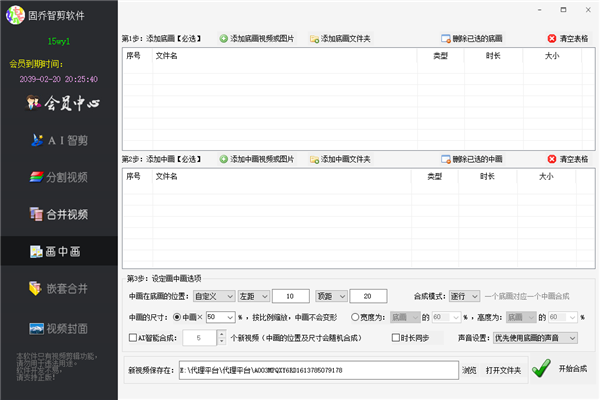Click 类型 column header in 底画 table
The width and height of the screenshot is (600, 400).
point(440,56)
